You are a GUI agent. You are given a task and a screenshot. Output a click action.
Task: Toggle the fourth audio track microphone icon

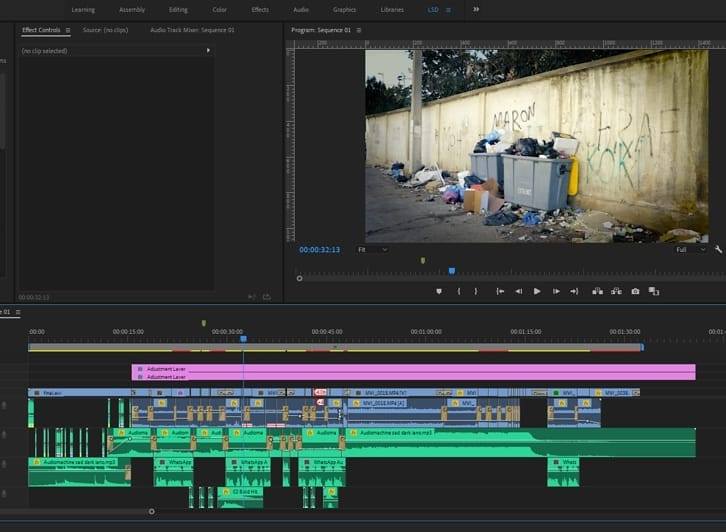(4, 494)
